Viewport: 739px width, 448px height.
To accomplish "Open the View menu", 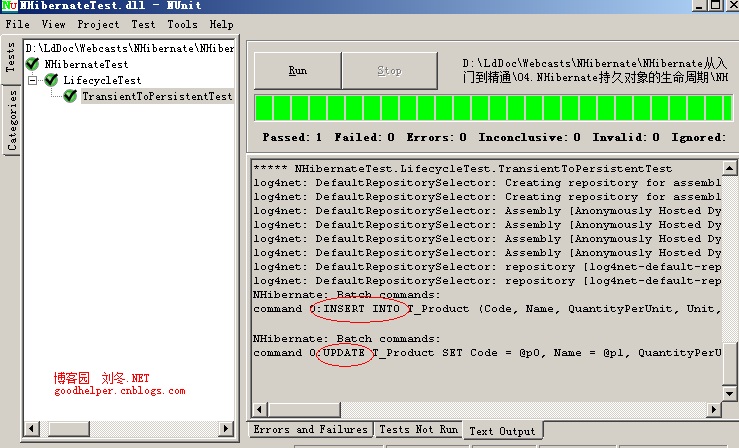I will click(53, 24).
